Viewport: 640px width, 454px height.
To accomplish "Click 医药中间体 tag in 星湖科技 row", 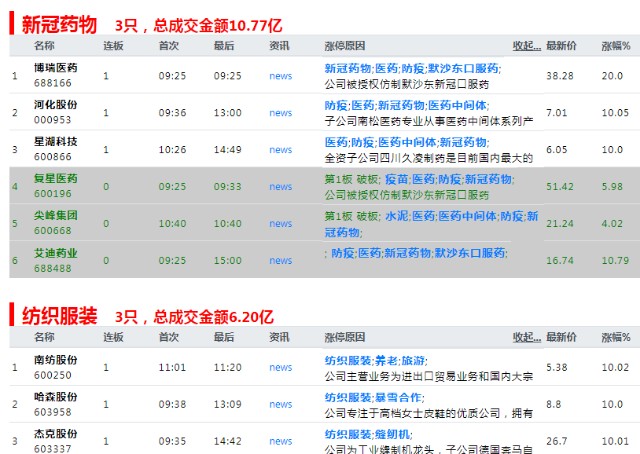I will (x=407, y=142).
